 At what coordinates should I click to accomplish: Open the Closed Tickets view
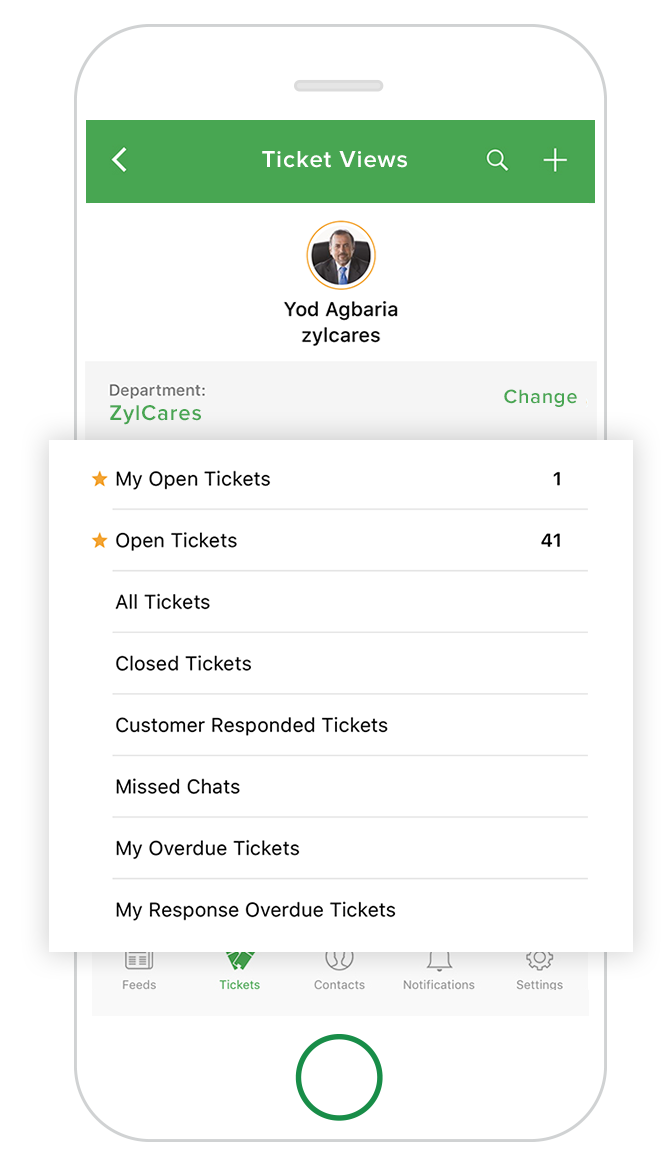click(x=183, y=663)
